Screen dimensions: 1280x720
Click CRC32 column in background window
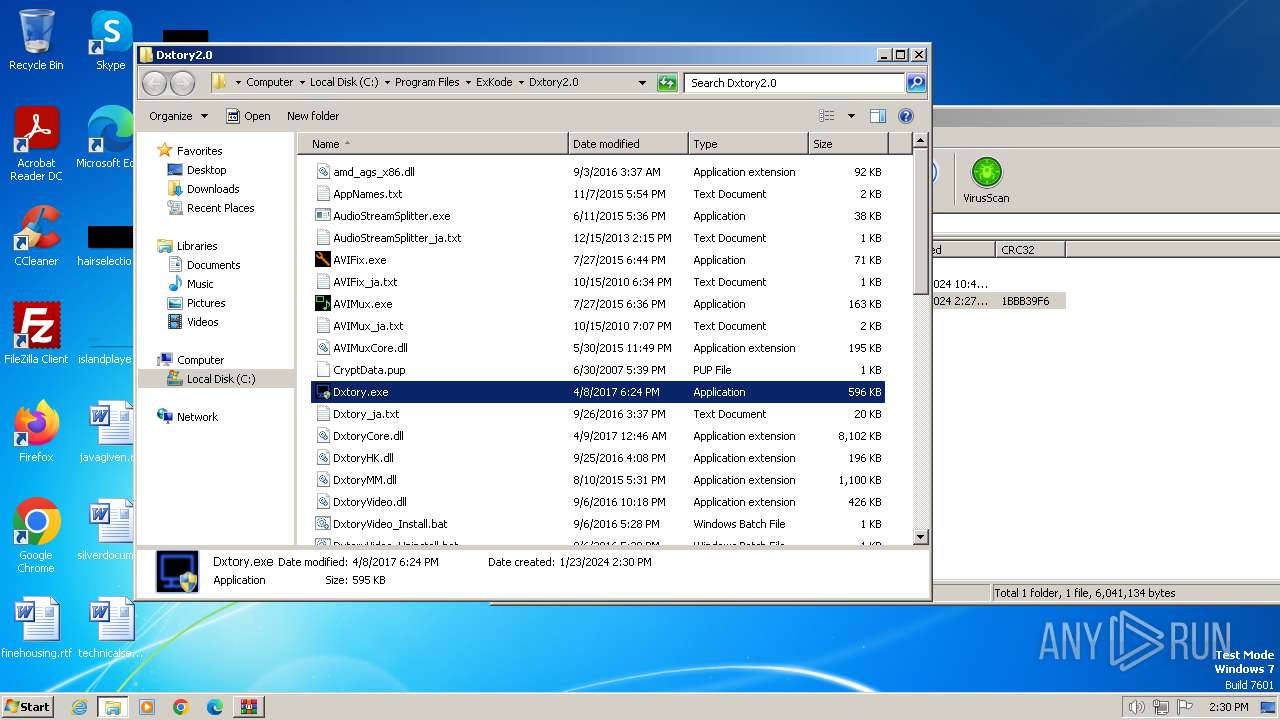pos(1030,249)
